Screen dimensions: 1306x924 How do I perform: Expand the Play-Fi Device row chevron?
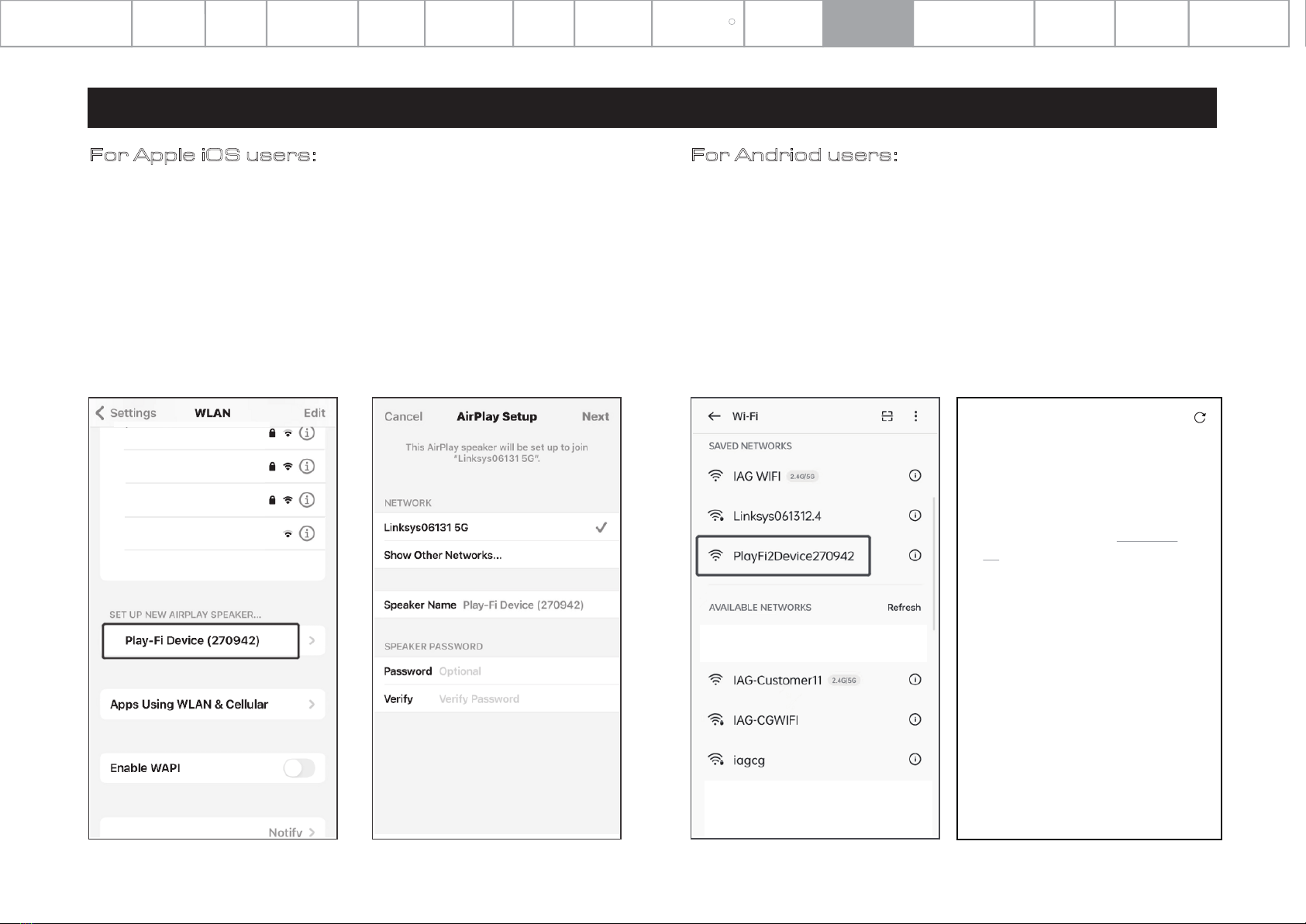click(x=312, y=641)
